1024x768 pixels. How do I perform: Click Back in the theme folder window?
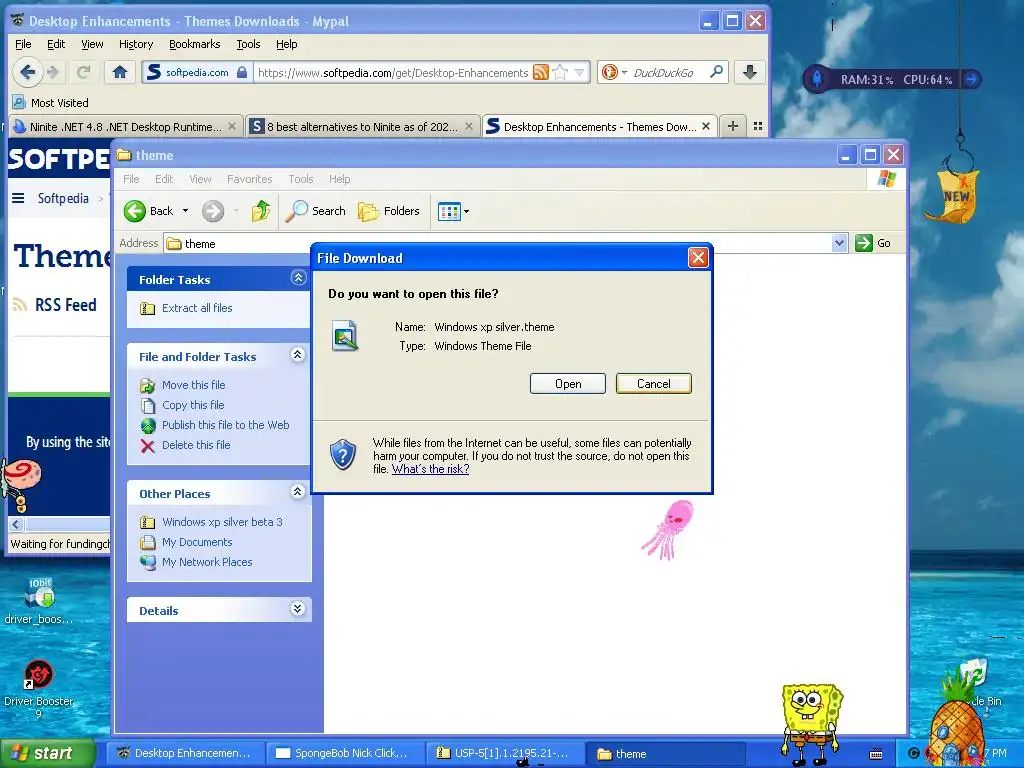point(150,211)
